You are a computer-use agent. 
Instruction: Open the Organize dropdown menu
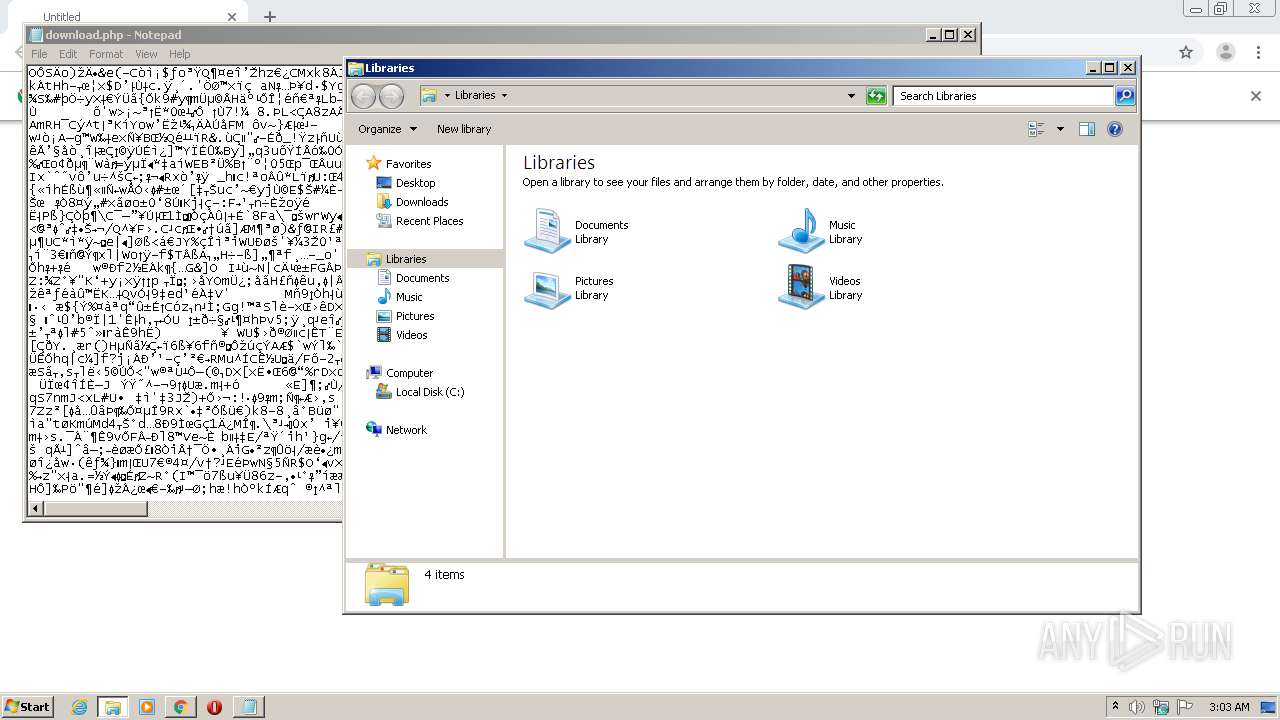tap(387, 129)
